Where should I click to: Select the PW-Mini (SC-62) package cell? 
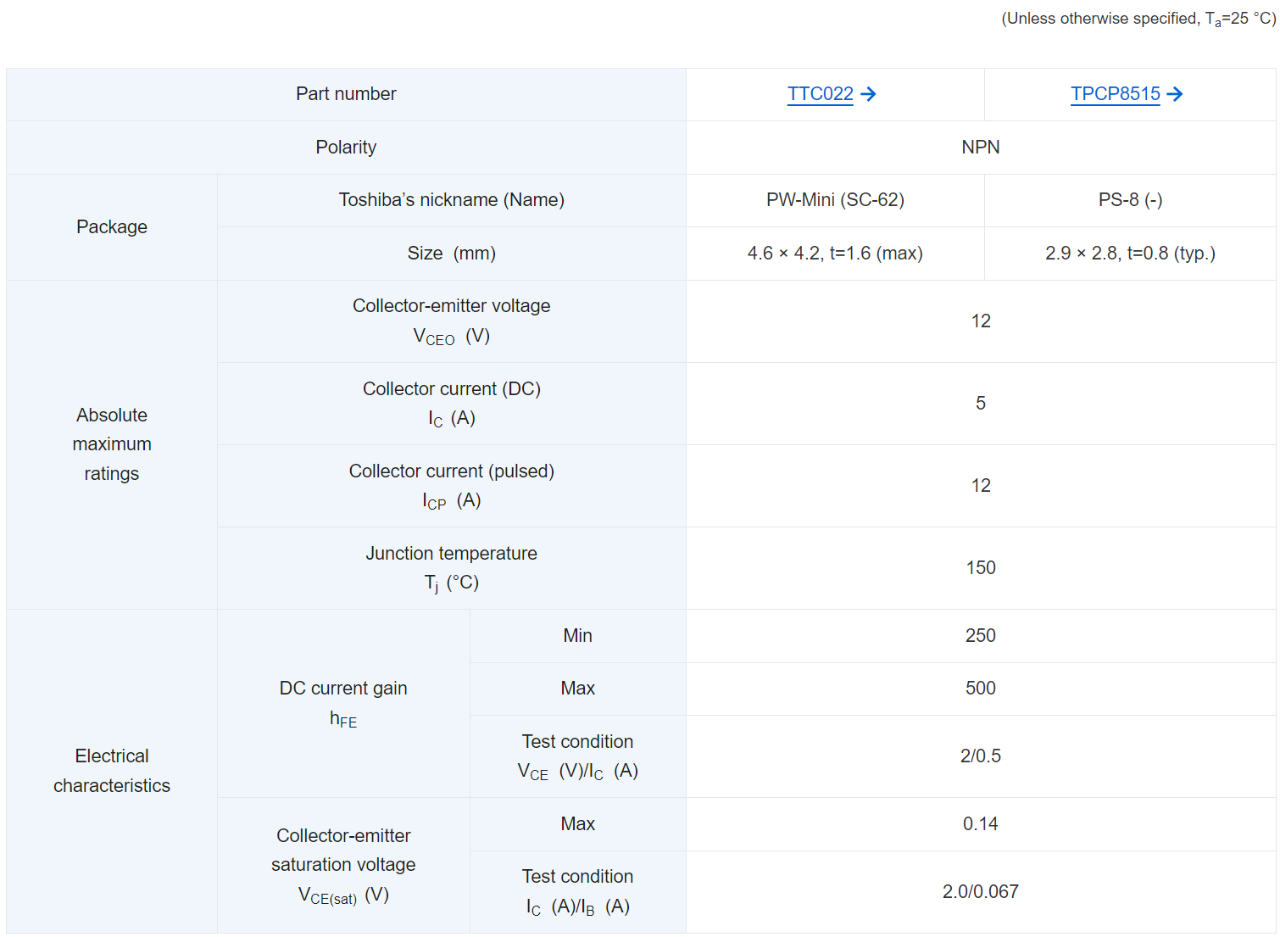(835, 200)
